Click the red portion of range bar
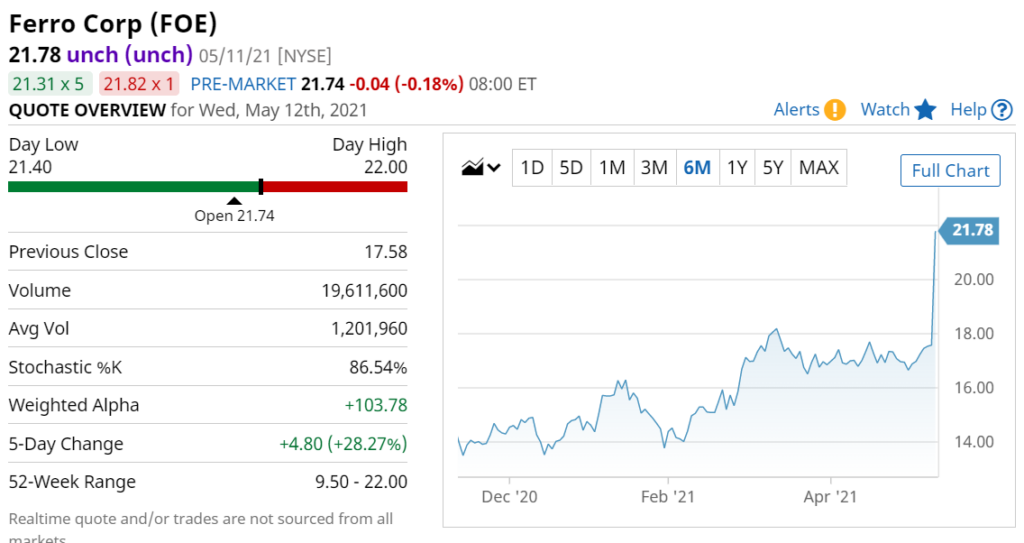This screenshot has width=1024, height=543. 335,187
